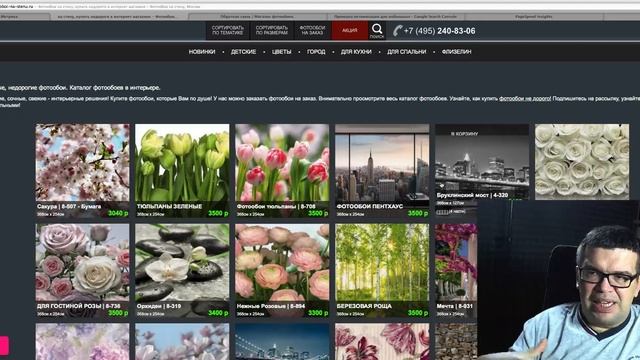Click Фотообои на заказ button
The width and height of the screenshot is (640, 360).
[x=312, y=30]
